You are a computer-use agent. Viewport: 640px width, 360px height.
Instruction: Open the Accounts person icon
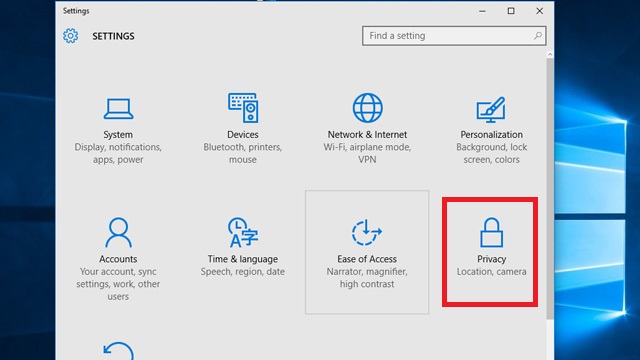tap(118, 232)
